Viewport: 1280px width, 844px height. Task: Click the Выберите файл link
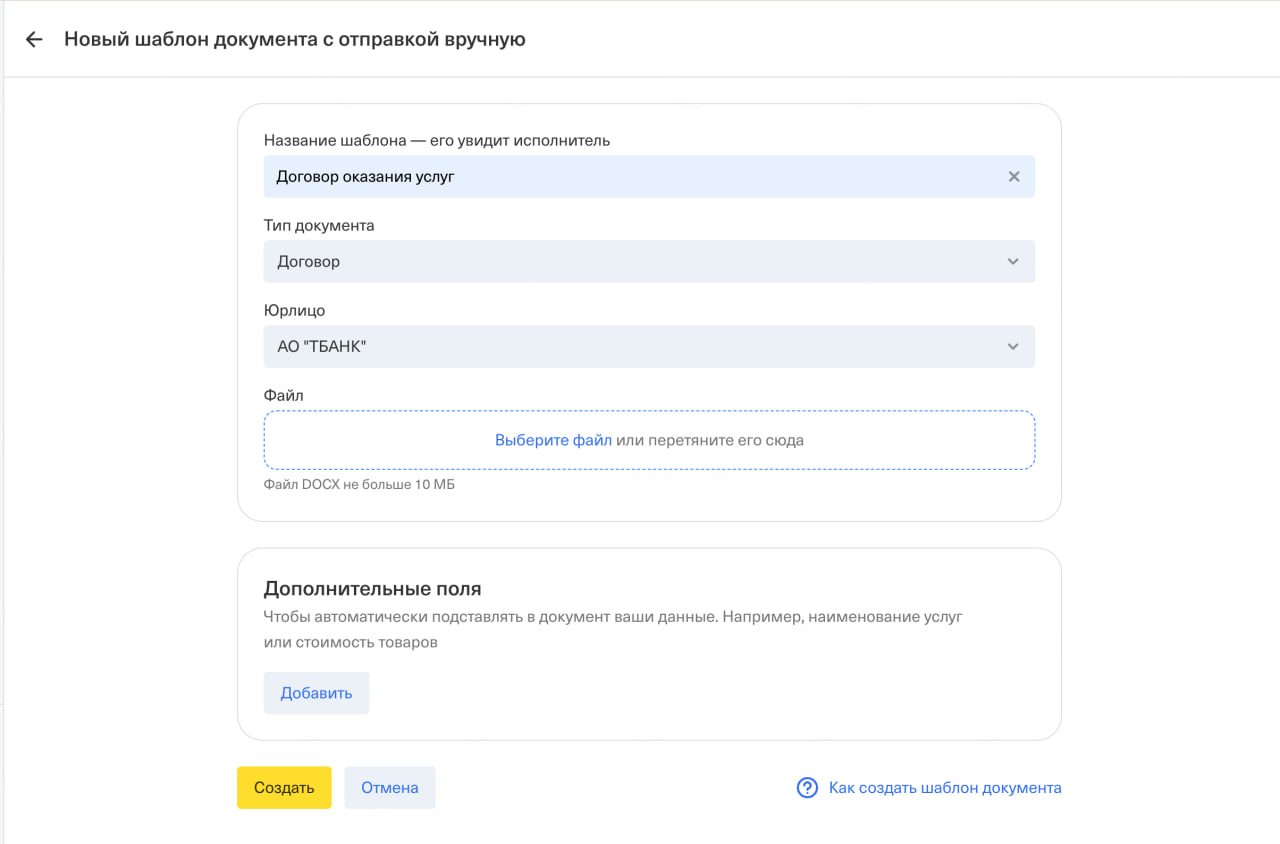point(553,440)
